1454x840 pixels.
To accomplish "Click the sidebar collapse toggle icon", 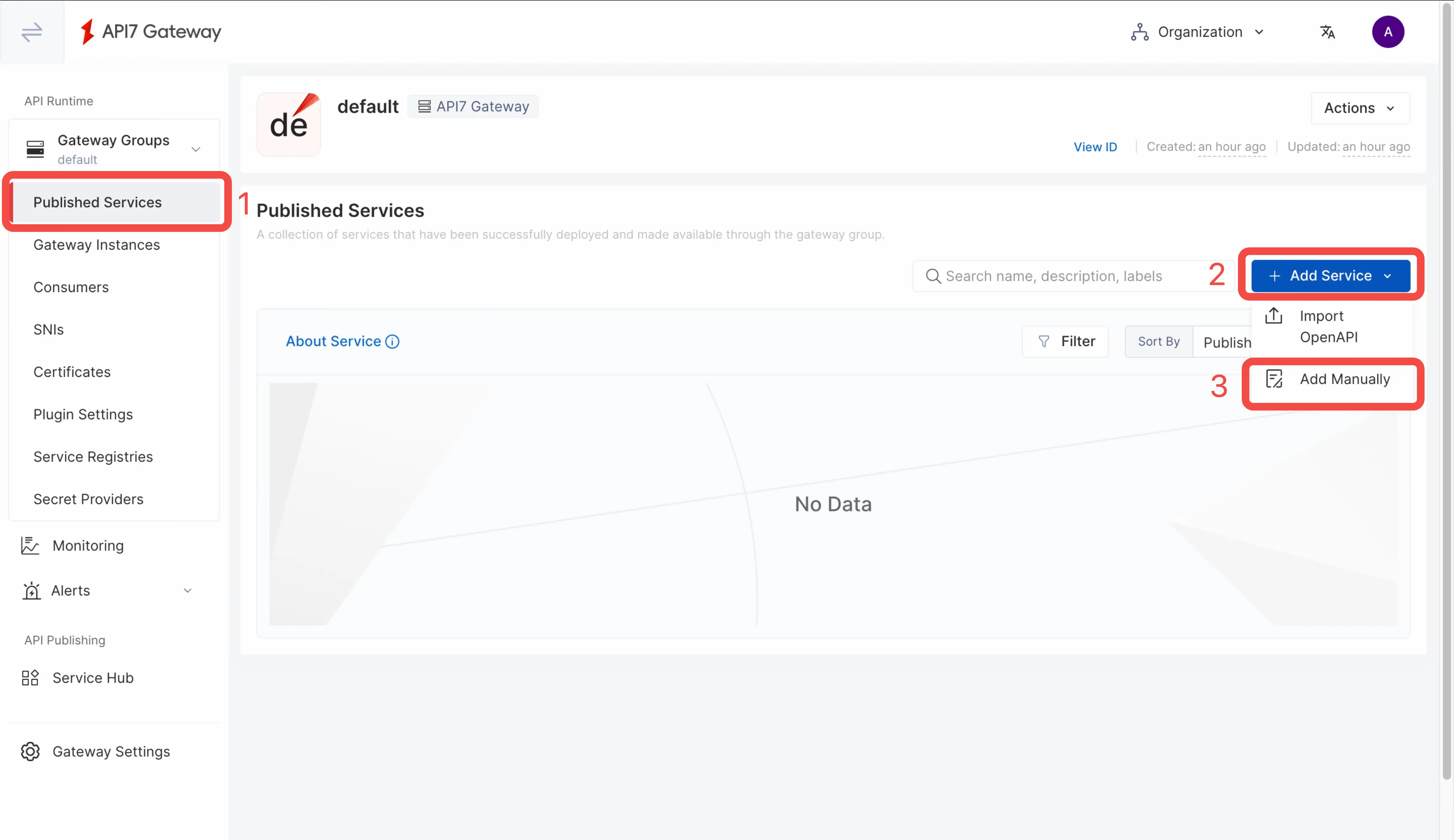I will point(32,32).
